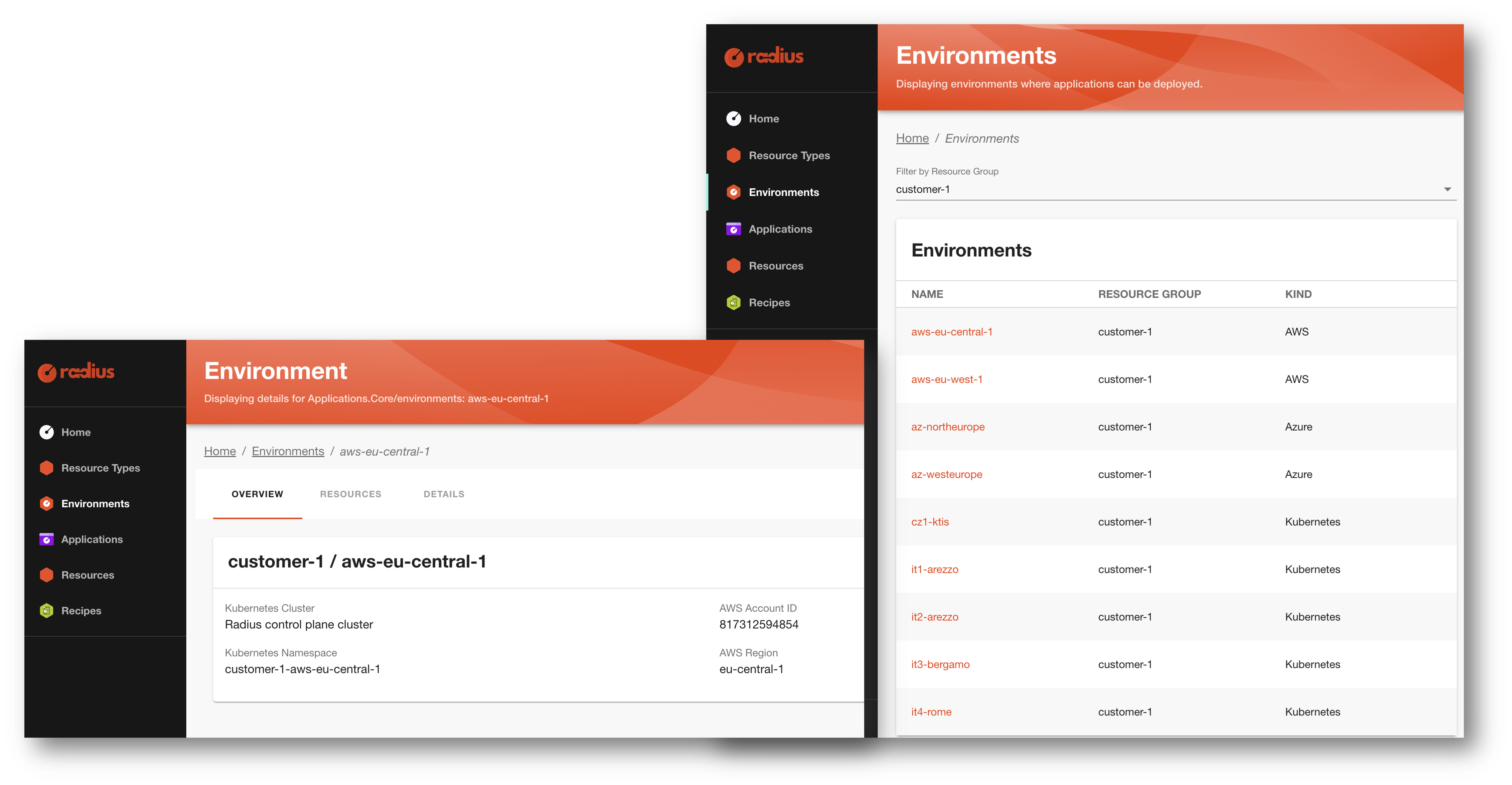Click the Radius logo in the lower-left window
1512x785 pixels.
tap(76, 372)
